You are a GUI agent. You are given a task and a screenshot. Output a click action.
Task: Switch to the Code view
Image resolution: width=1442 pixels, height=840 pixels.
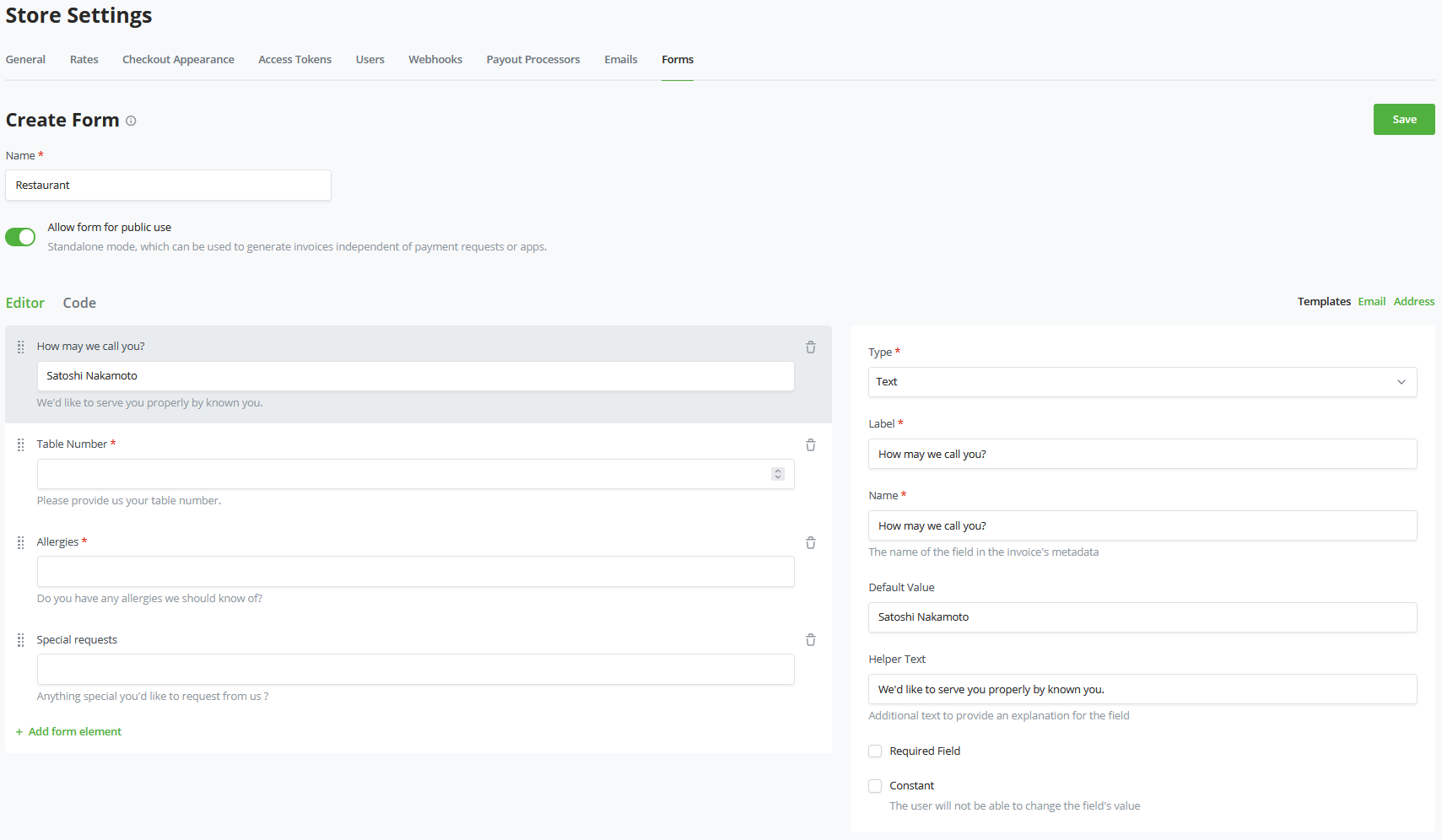coord(79,303)
